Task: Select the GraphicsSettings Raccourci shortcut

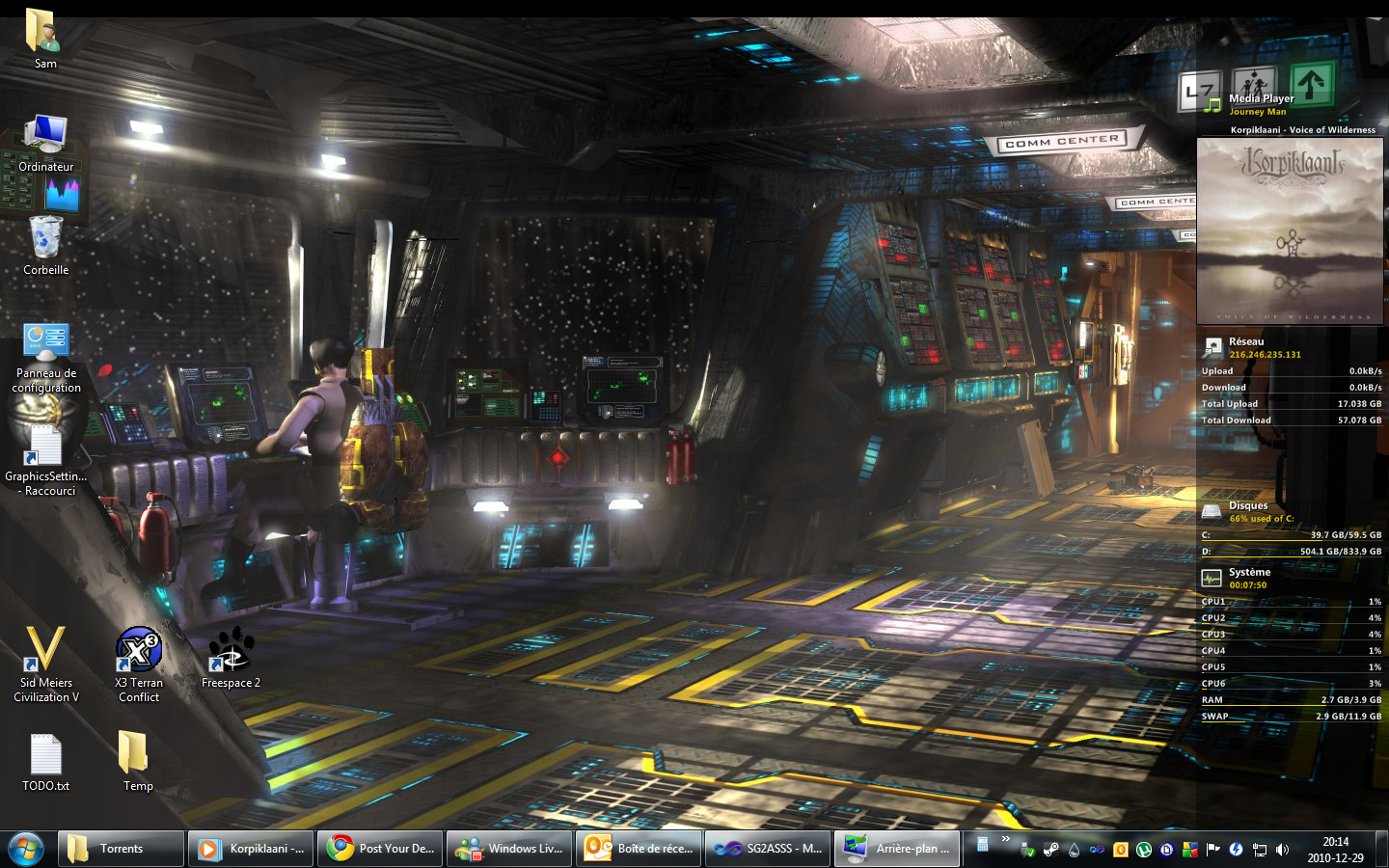Action: pyautogui.click(x=45, y=461)
